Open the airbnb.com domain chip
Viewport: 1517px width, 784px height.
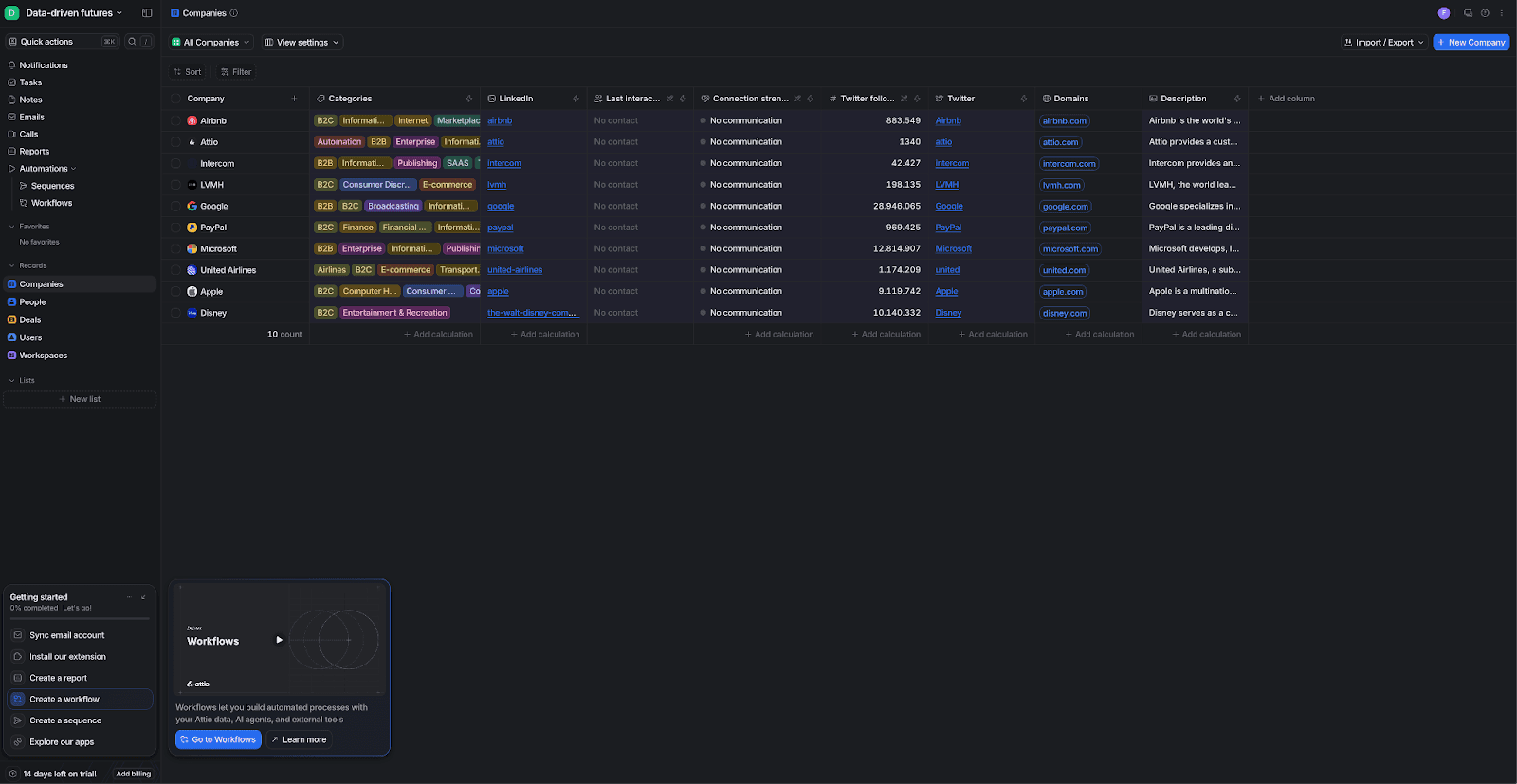point(1065,121)
